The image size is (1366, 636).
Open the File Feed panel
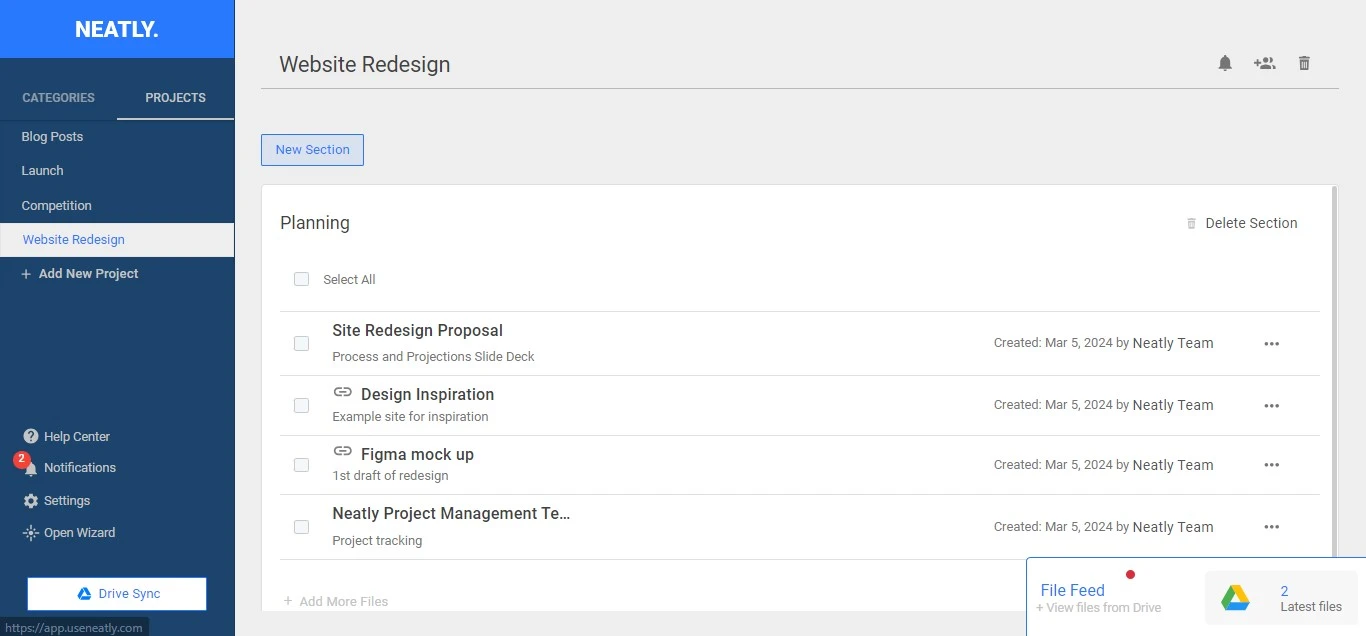coord(1072,590)
